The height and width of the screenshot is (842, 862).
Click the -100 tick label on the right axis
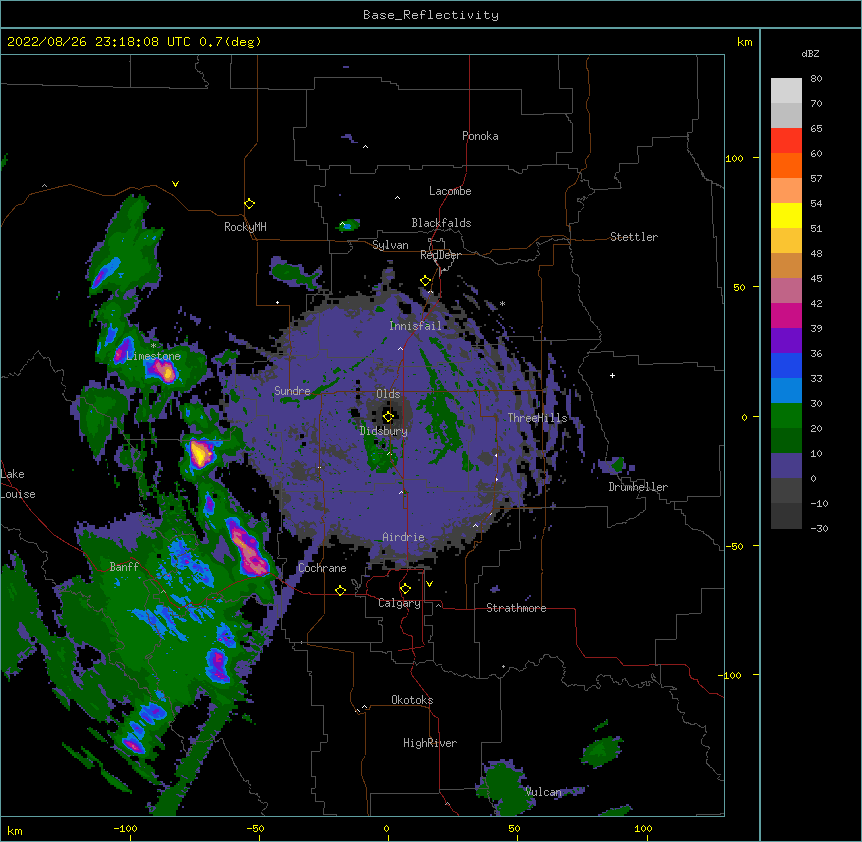click(x=731, y=675)
